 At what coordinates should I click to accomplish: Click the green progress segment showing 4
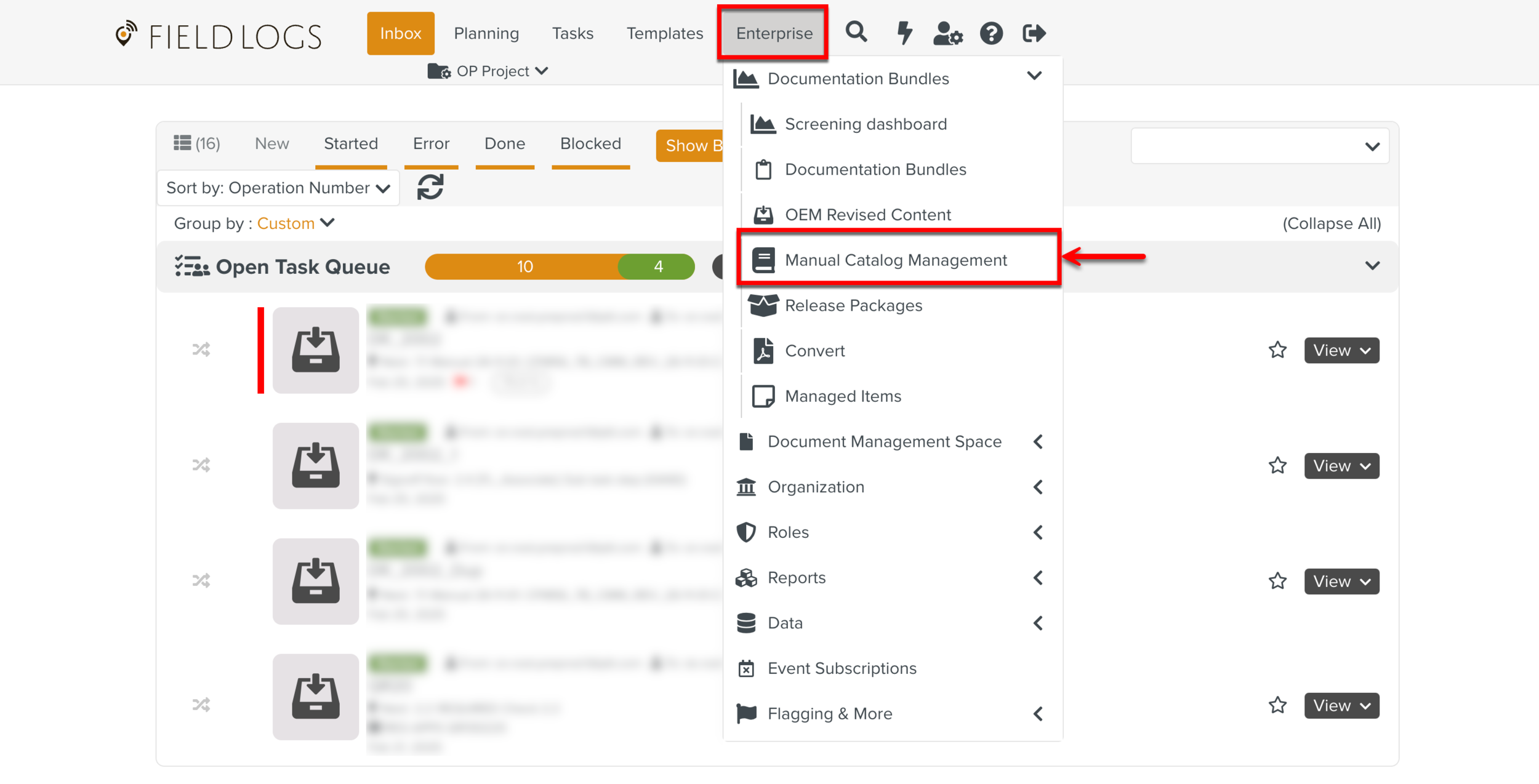pyautogui.click(x=658, y=266)
